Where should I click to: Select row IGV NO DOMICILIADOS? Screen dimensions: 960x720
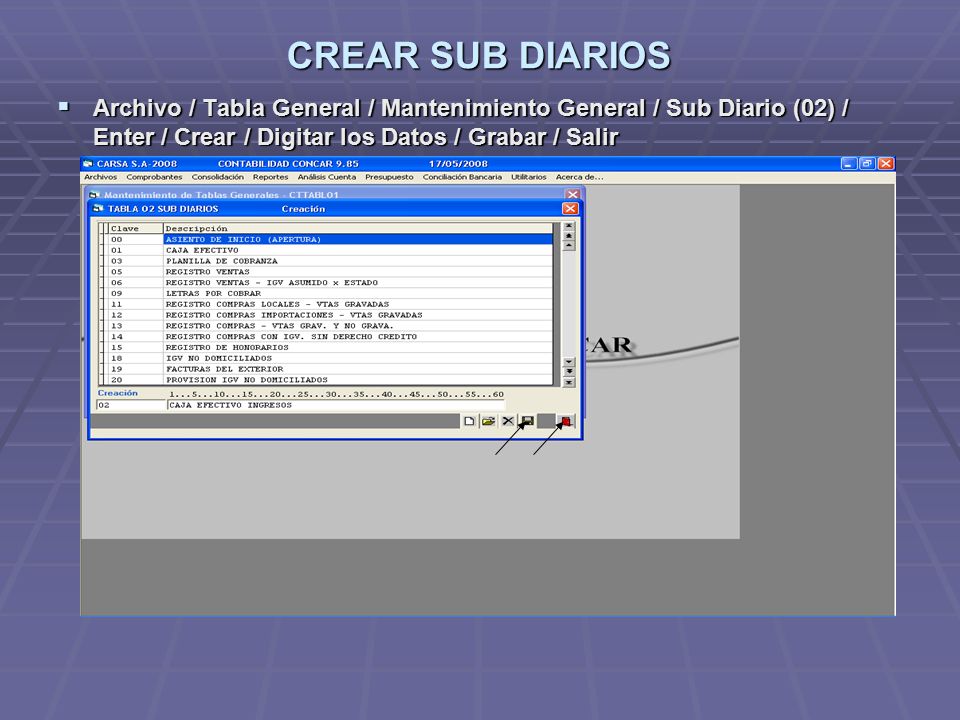pyautogui.click(x=331, y=358)
